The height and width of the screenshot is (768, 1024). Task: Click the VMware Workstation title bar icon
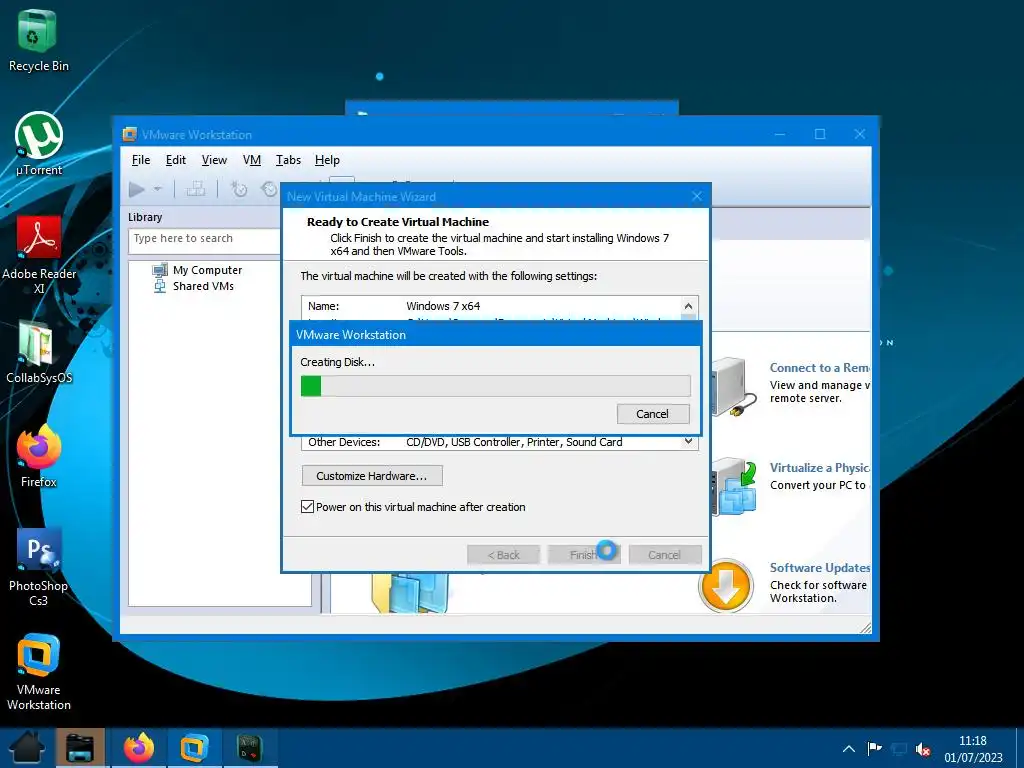click(130, 135)
